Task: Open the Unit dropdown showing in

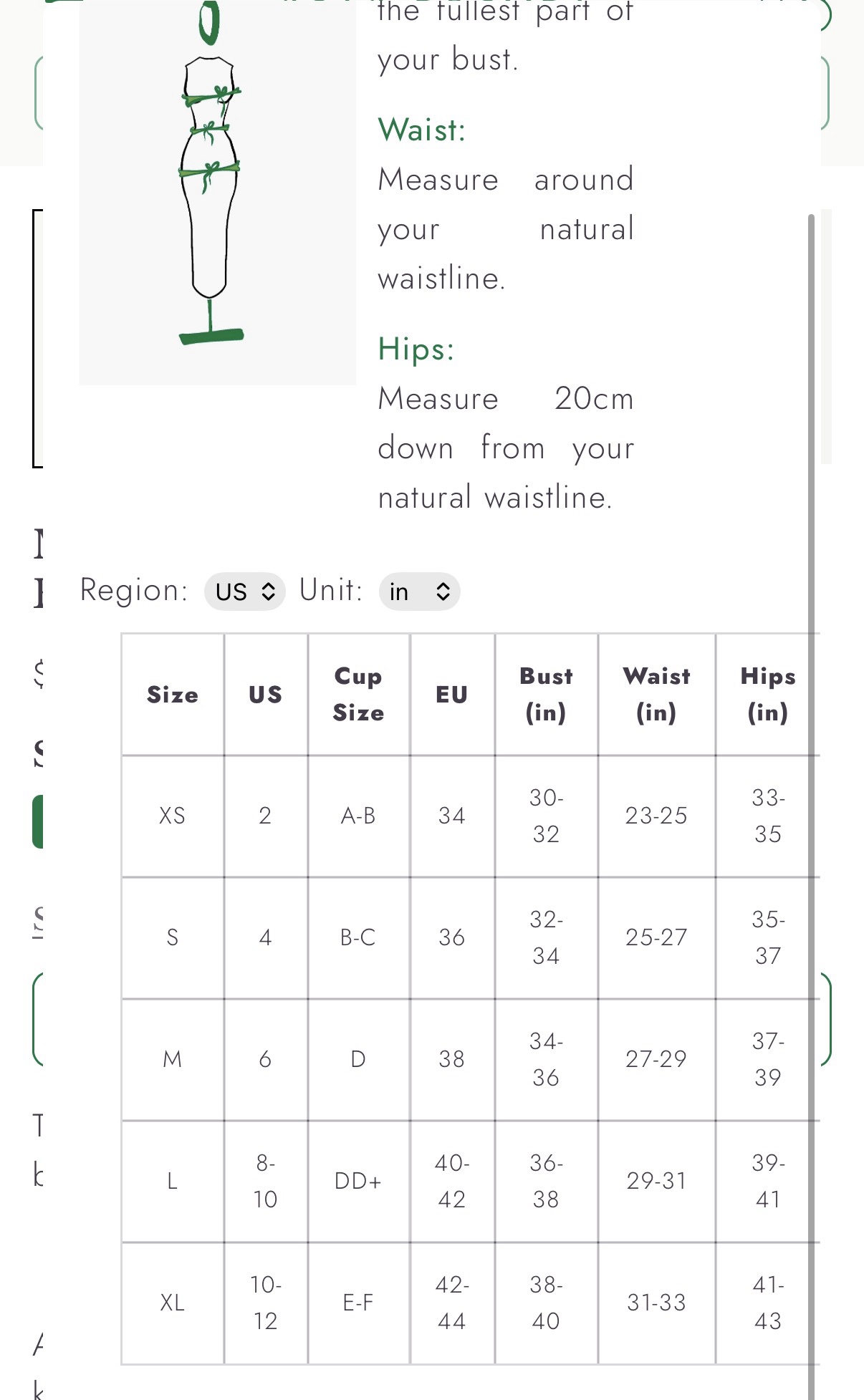Action: click(419, 592)
